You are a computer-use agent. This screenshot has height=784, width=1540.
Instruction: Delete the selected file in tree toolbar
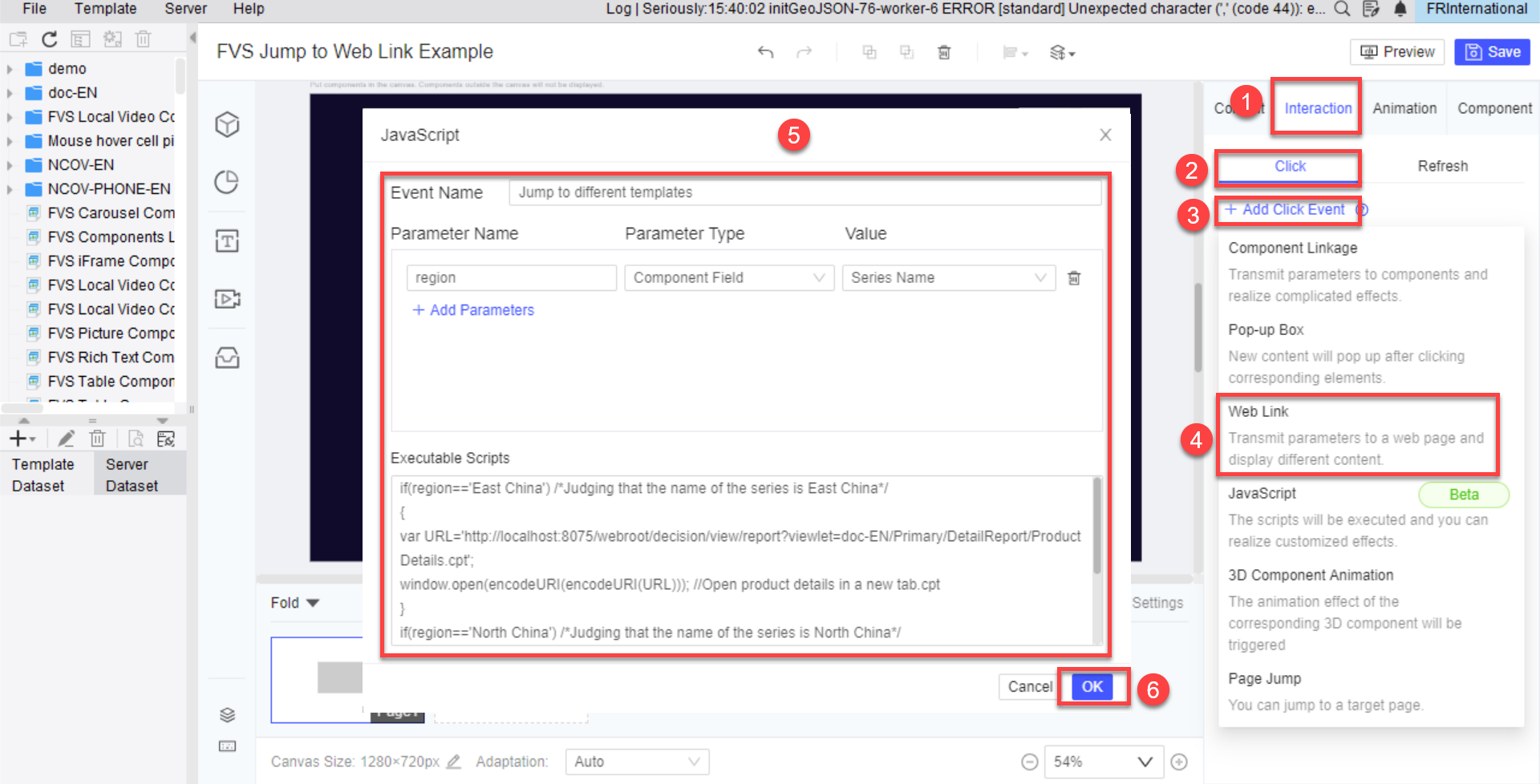(x=143, y=39)
